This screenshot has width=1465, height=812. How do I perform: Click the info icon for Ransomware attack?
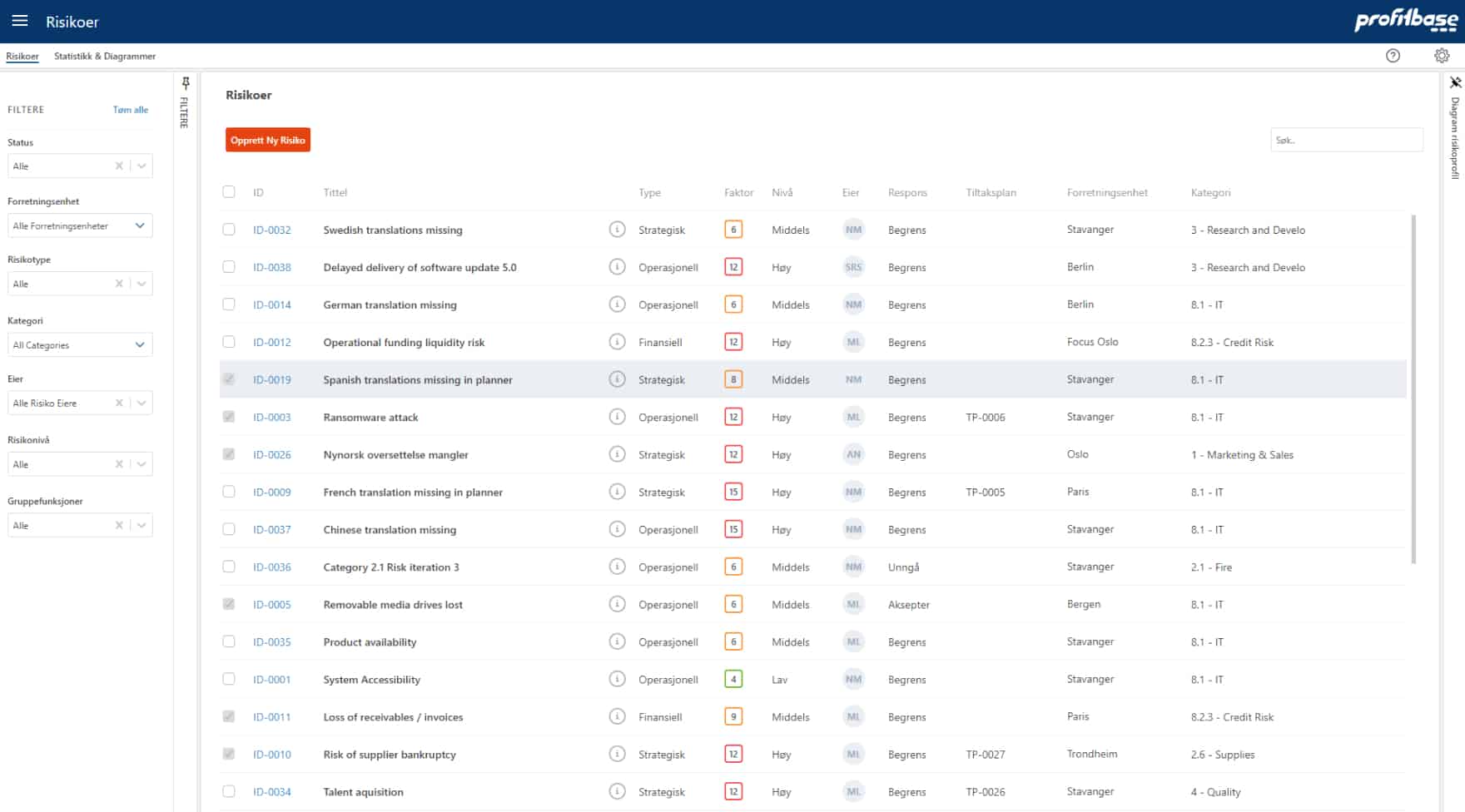617,417
